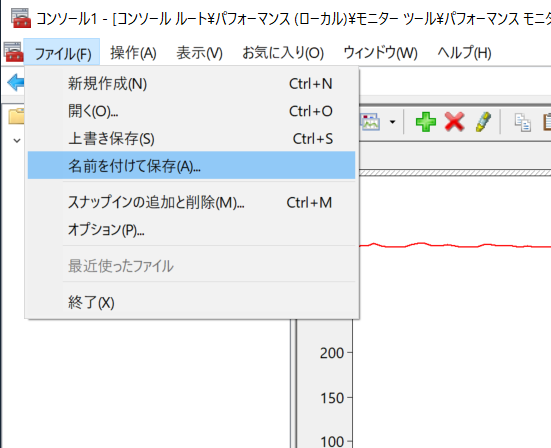Screen dimensions: 551x448
Task: Click the MMC toolbox icon in menu bar
Action: point(13,52)
